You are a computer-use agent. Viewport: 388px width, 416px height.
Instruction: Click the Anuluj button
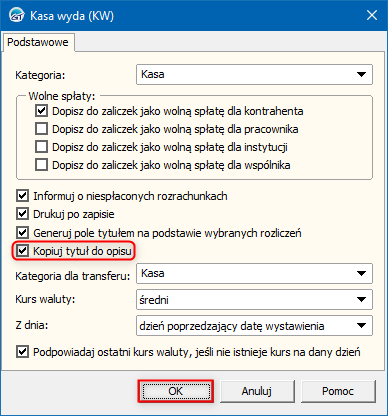coord(257,391)
